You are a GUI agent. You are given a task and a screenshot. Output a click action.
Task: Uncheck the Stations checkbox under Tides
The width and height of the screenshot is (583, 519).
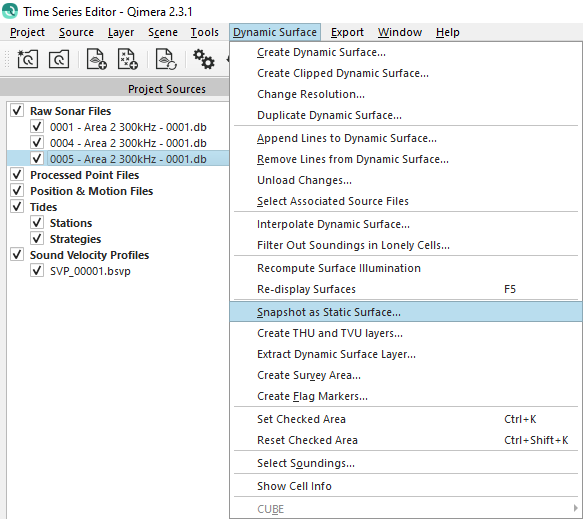pos(37,223)
